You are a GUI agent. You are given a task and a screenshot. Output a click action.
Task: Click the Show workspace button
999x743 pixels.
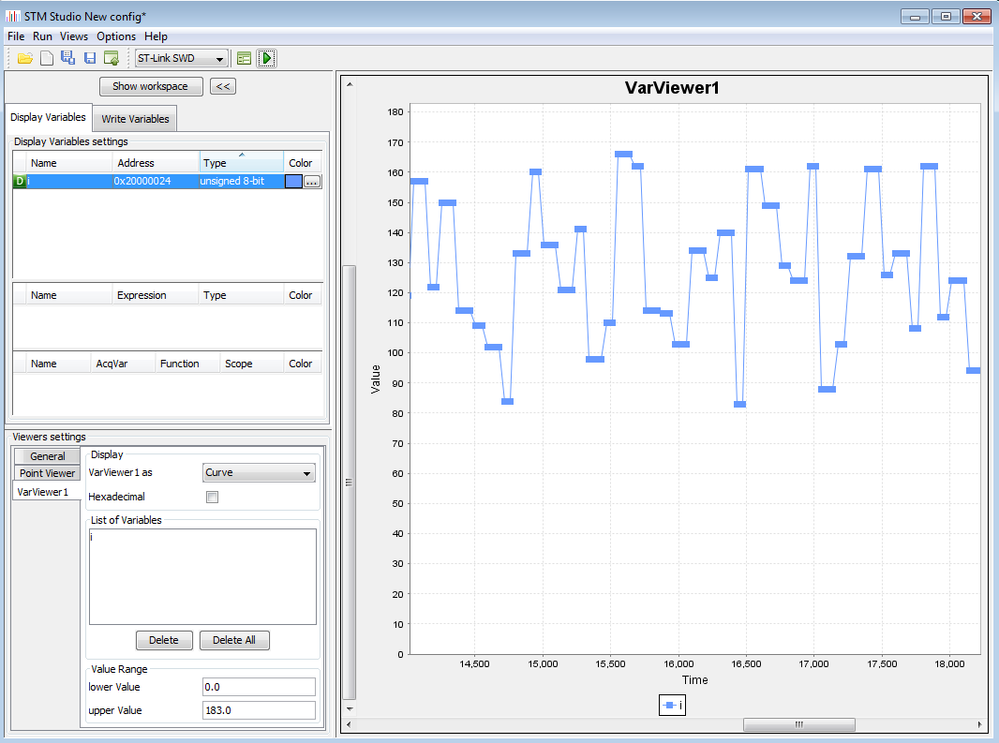click(151, 87)
